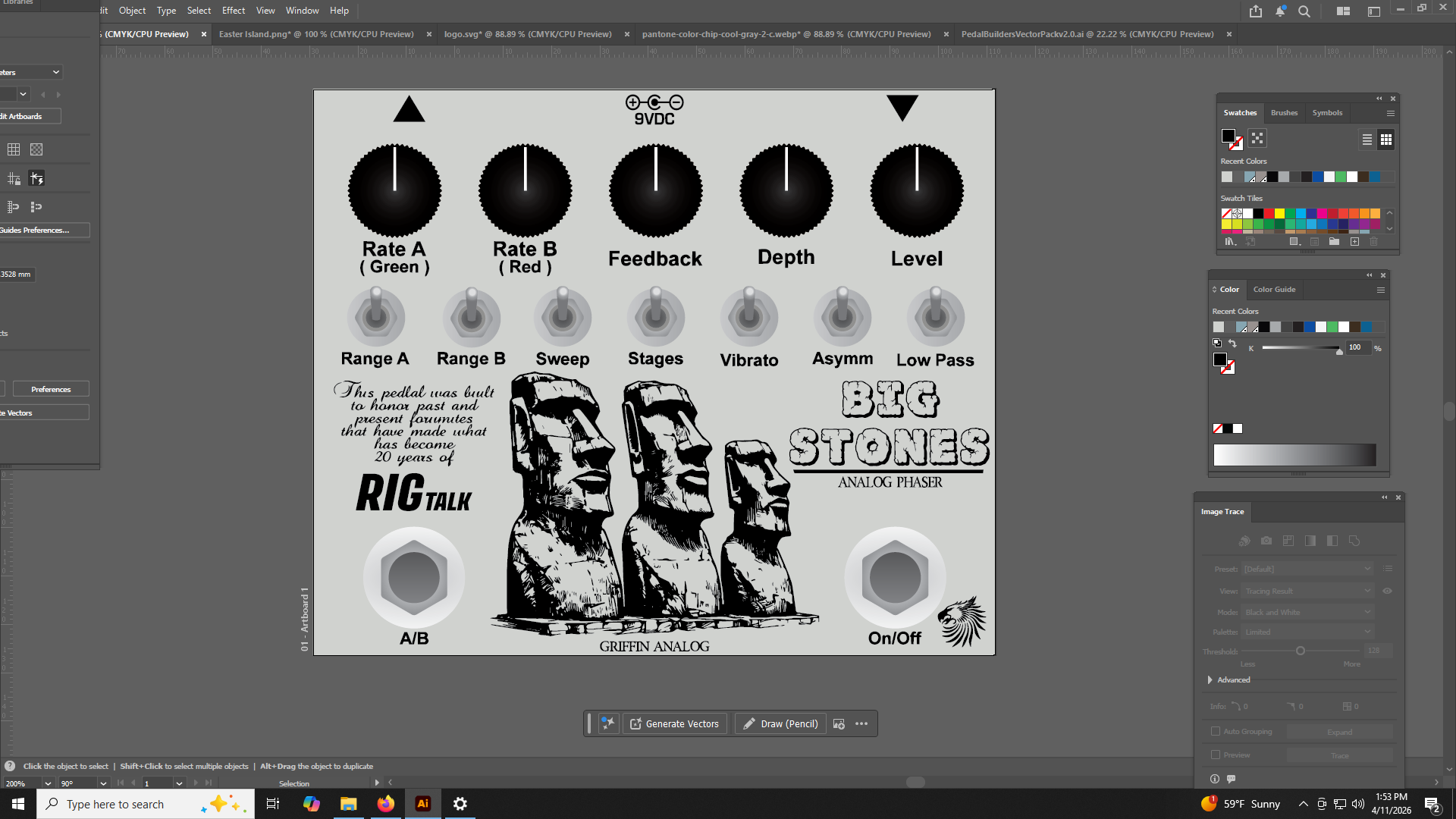The width and height of the screenshot is (1456, 819).
Task: Pick the green swatch in Recent Colors
Action: click(1341, 177)
